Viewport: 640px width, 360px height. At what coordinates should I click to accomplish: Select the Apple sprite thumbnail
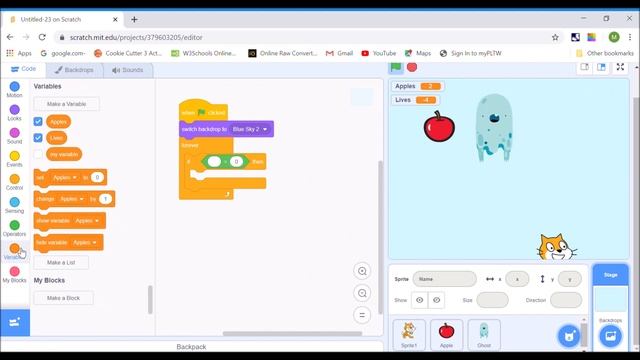click(447, 335)
